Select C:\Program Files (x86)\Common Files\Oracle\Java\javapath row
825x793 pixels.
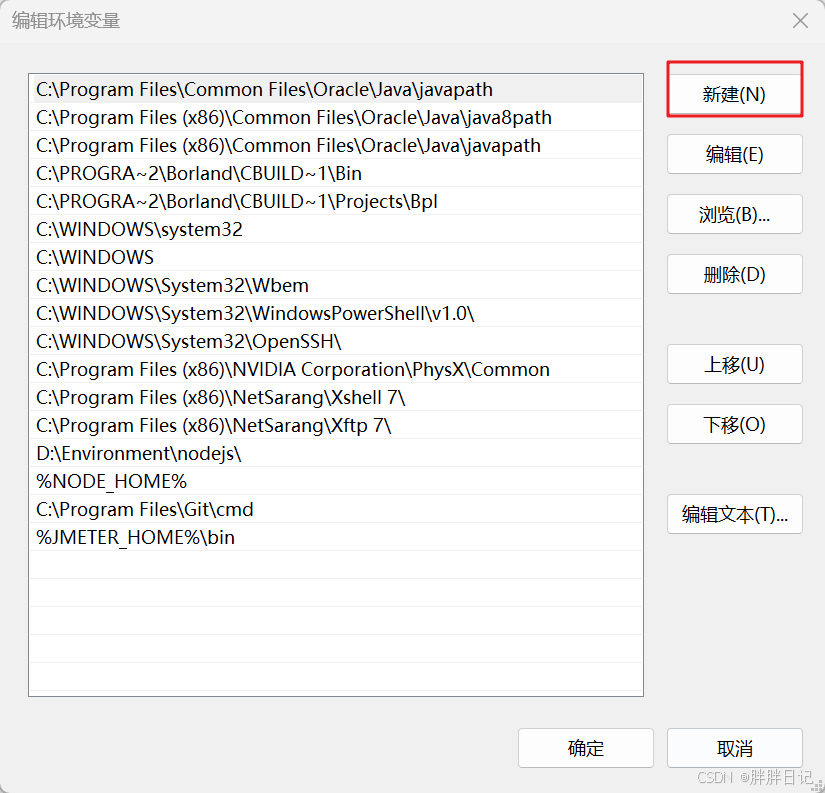tap(336, 145)
